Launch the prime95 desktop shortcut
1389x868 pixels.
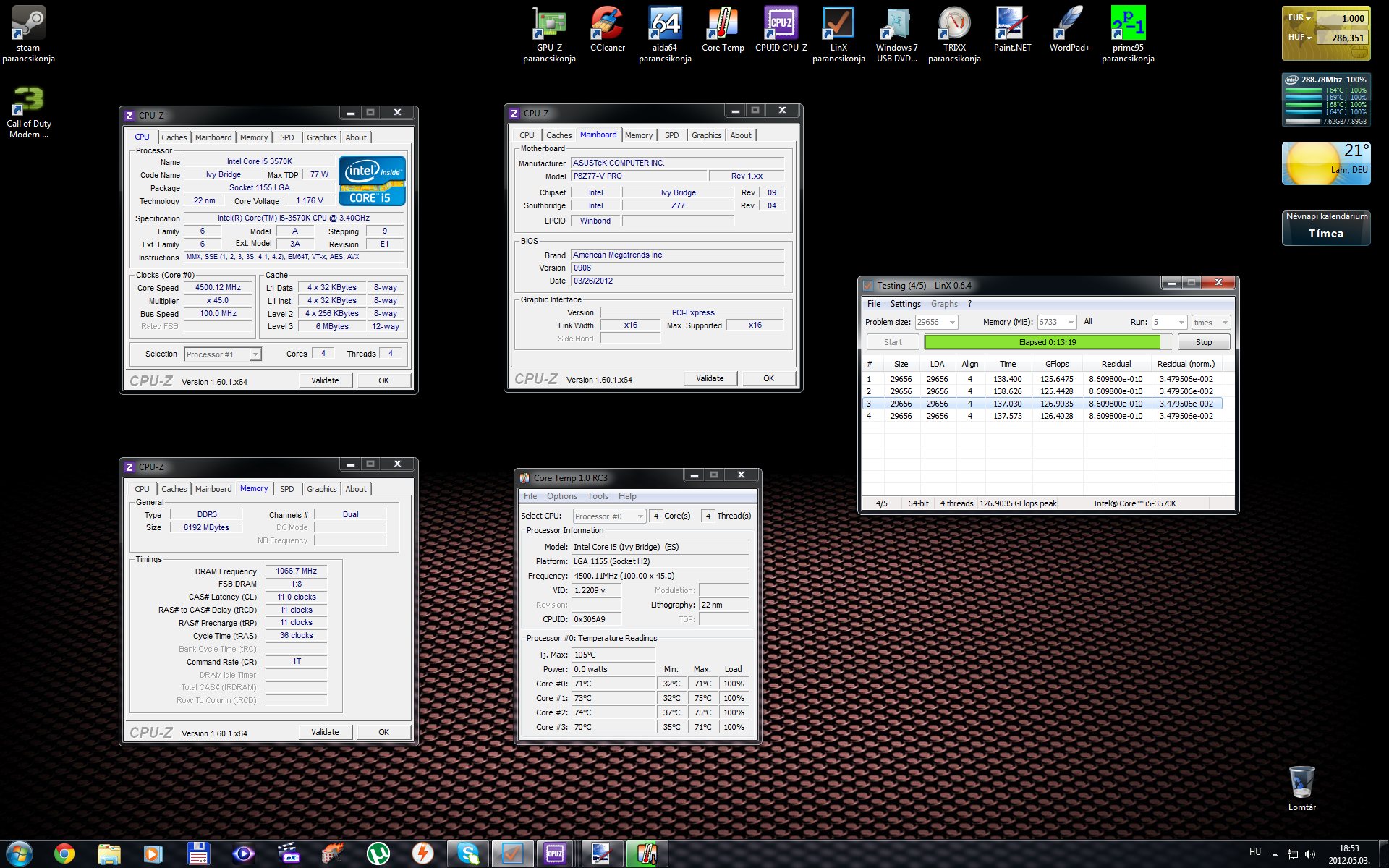click(1128, 34)
